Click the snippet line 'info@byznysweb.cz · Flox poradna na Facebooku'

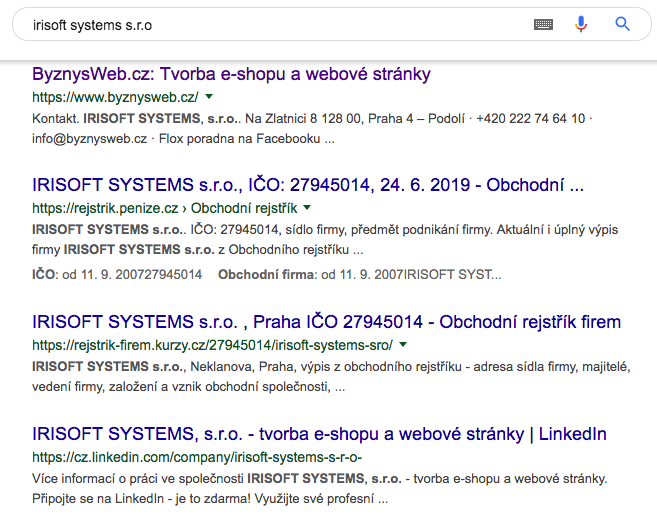(x=184, y=139)
